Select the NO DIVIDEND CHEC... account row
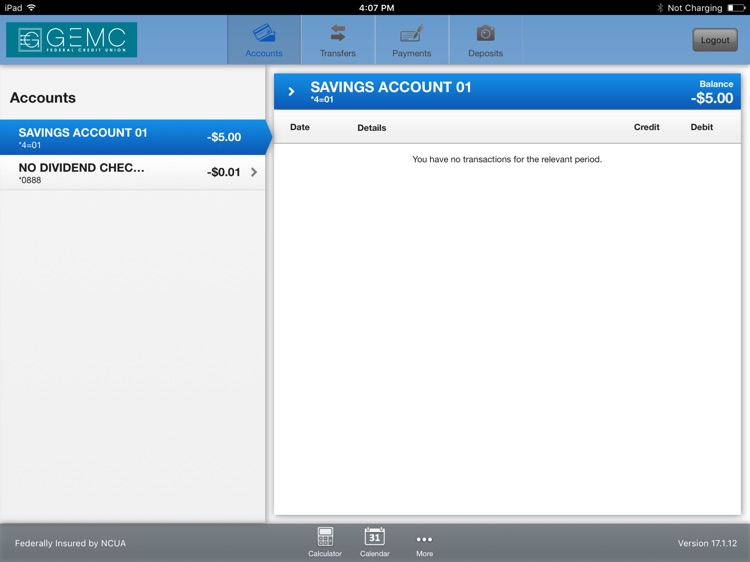 coord(132,172)
